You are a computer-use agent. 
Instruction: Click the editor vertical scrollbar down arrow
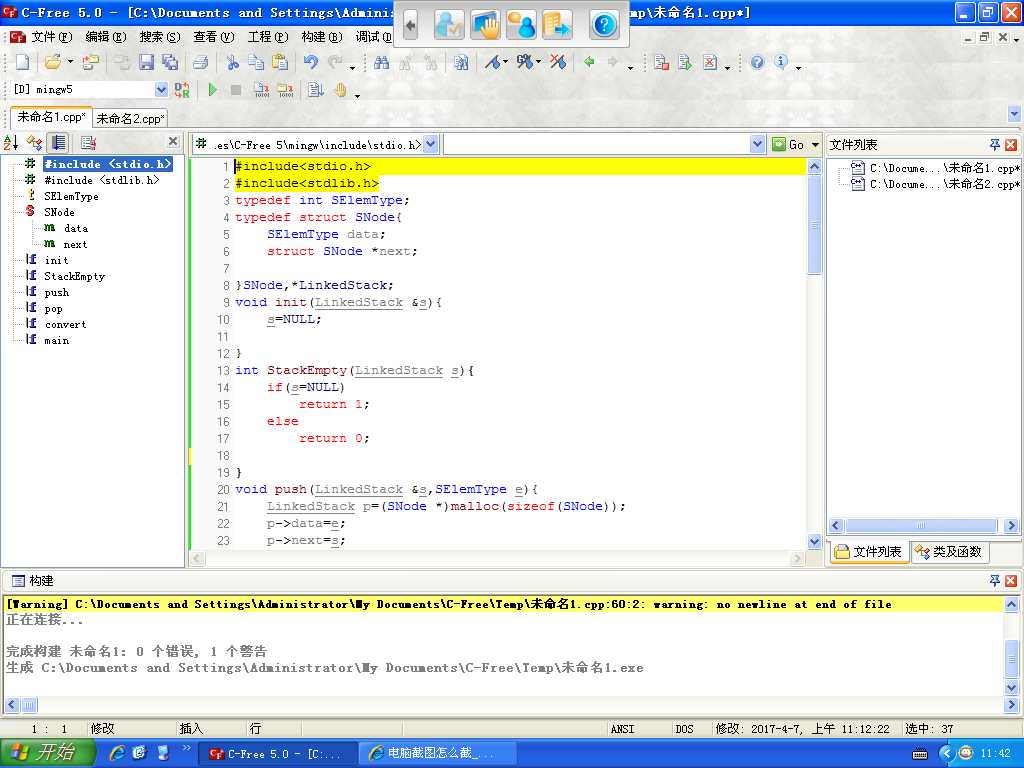click(x=814, y=541)
